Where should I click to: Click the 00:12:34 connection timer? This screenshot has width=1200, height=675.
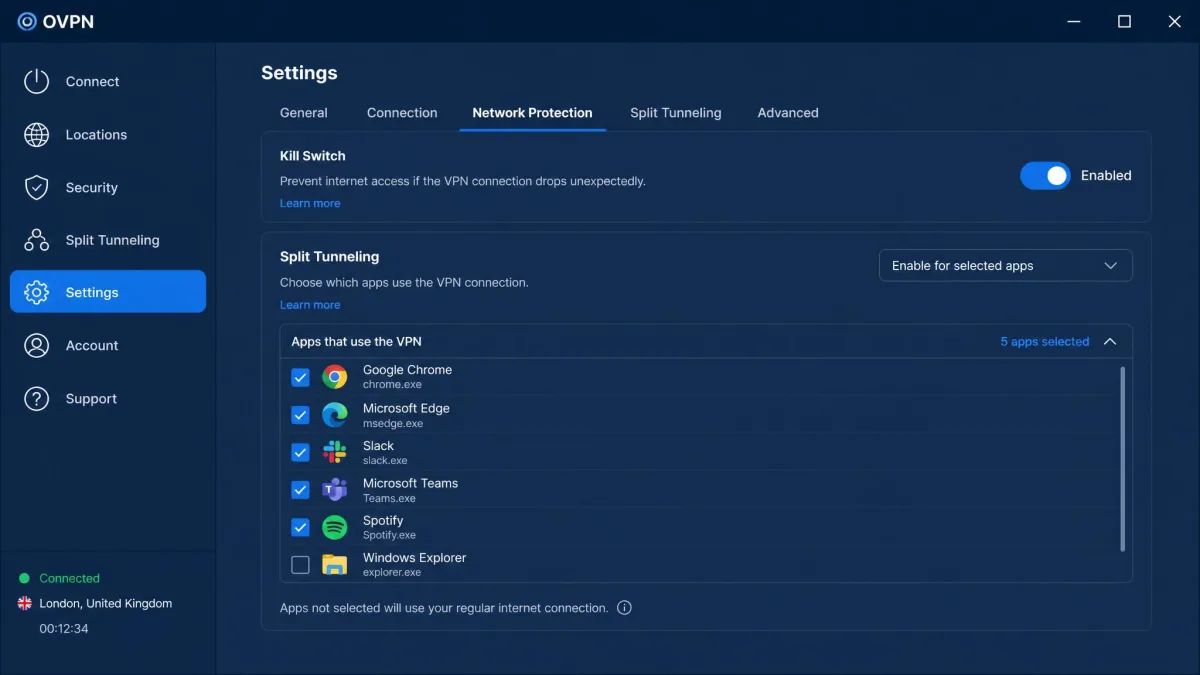tap(64, 629)
